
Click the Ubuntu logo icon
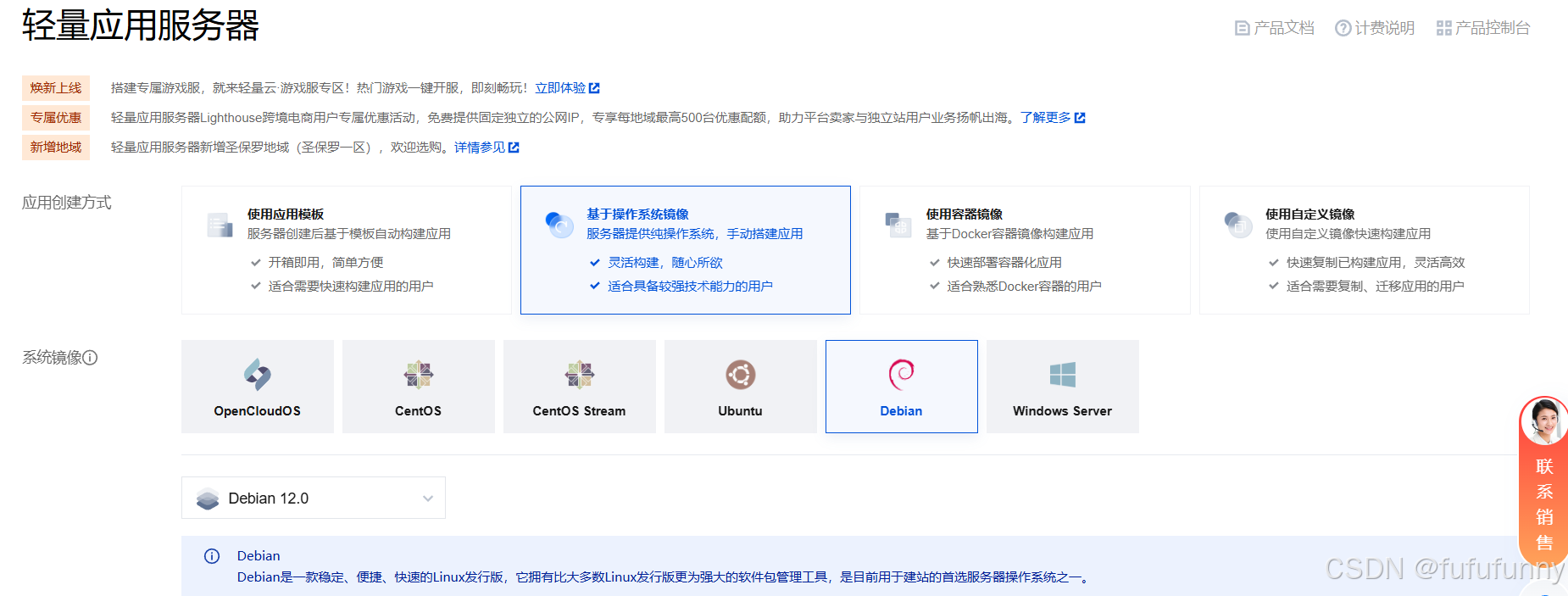[x=741, y=374]
